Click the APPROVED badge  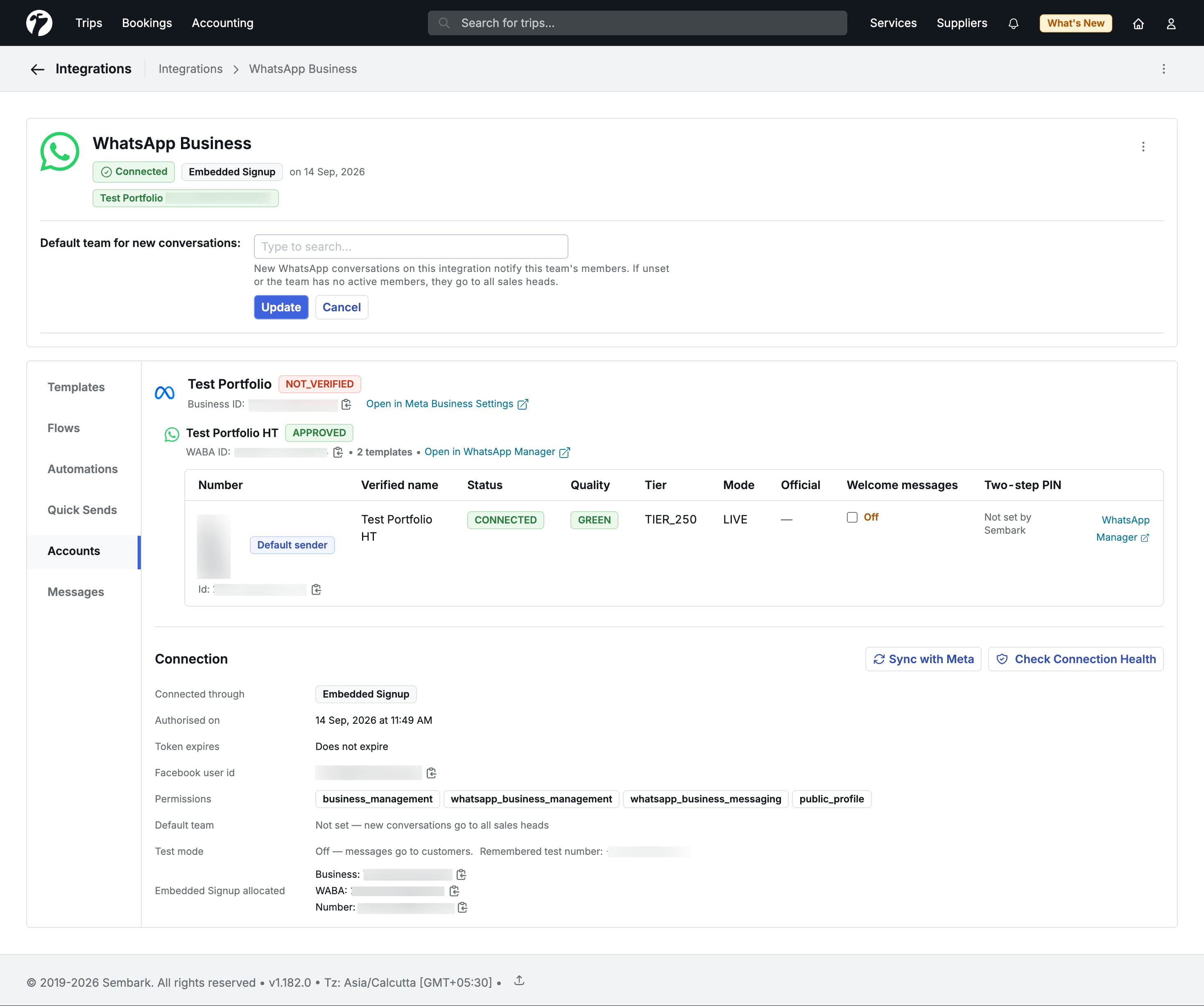[x=319, y=433]
